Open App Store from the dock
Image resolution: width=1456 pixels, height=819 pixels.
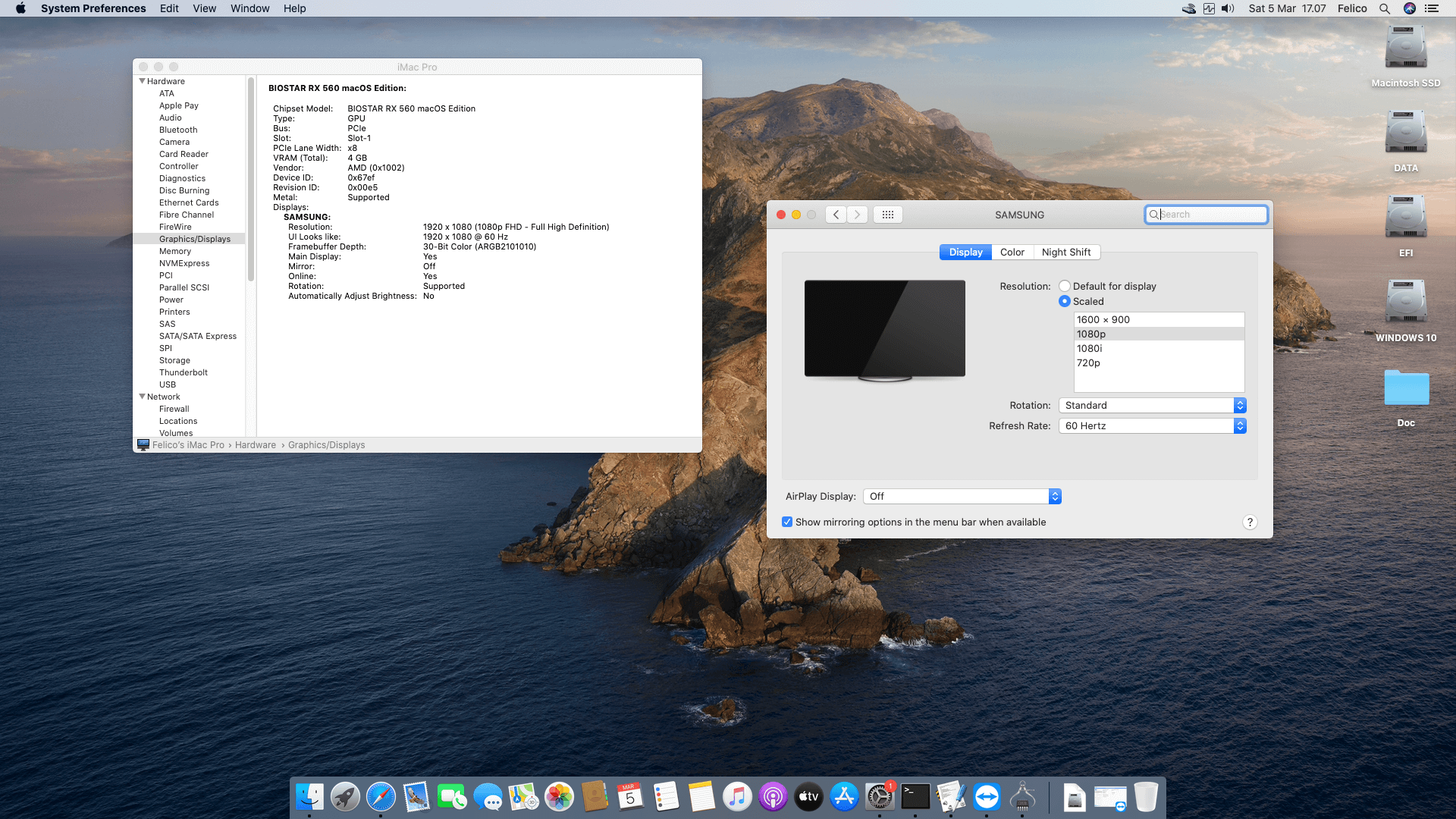click(x=844, y=797)
